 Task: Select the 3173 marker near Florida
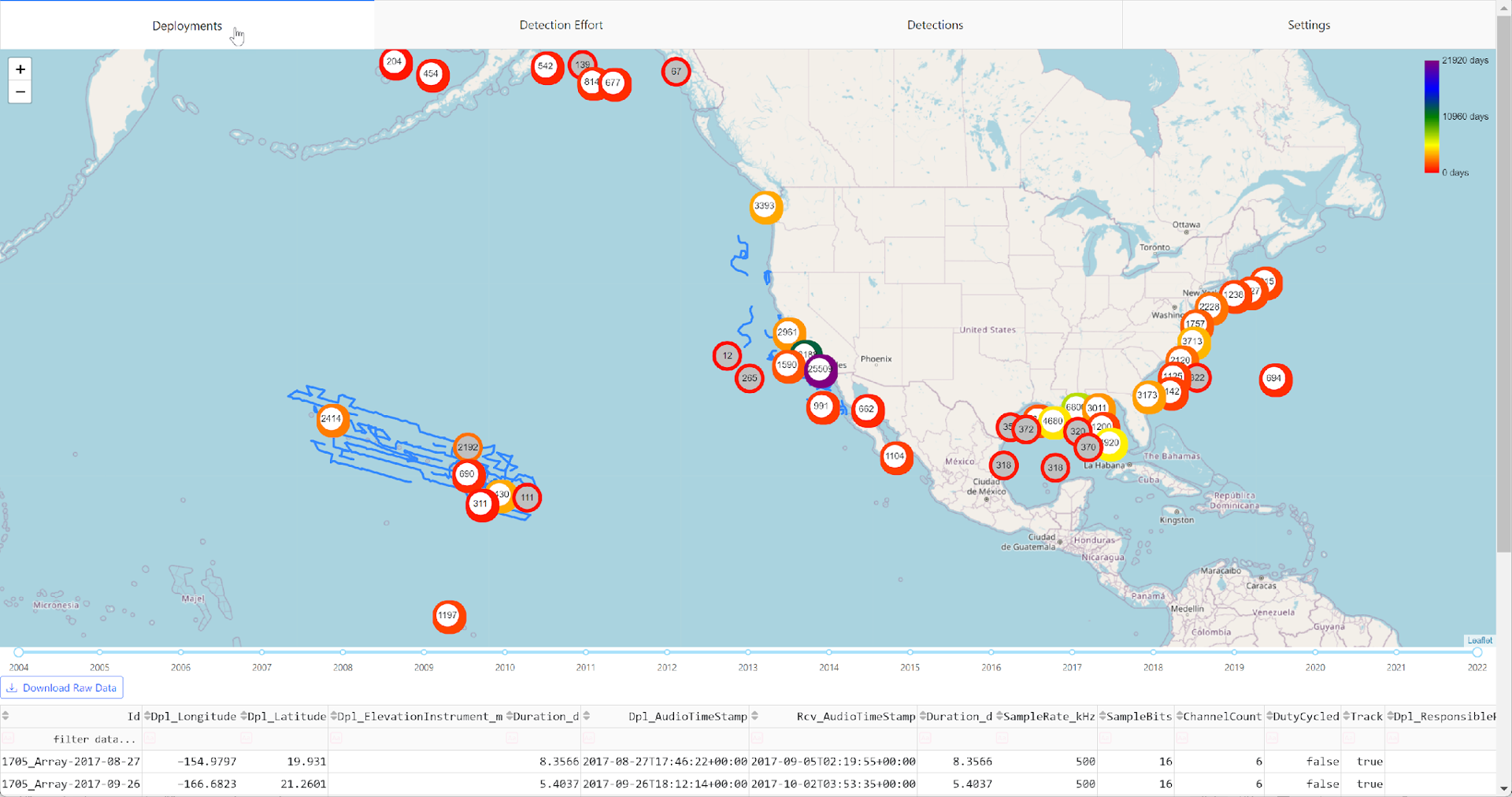coord(1148,396)
